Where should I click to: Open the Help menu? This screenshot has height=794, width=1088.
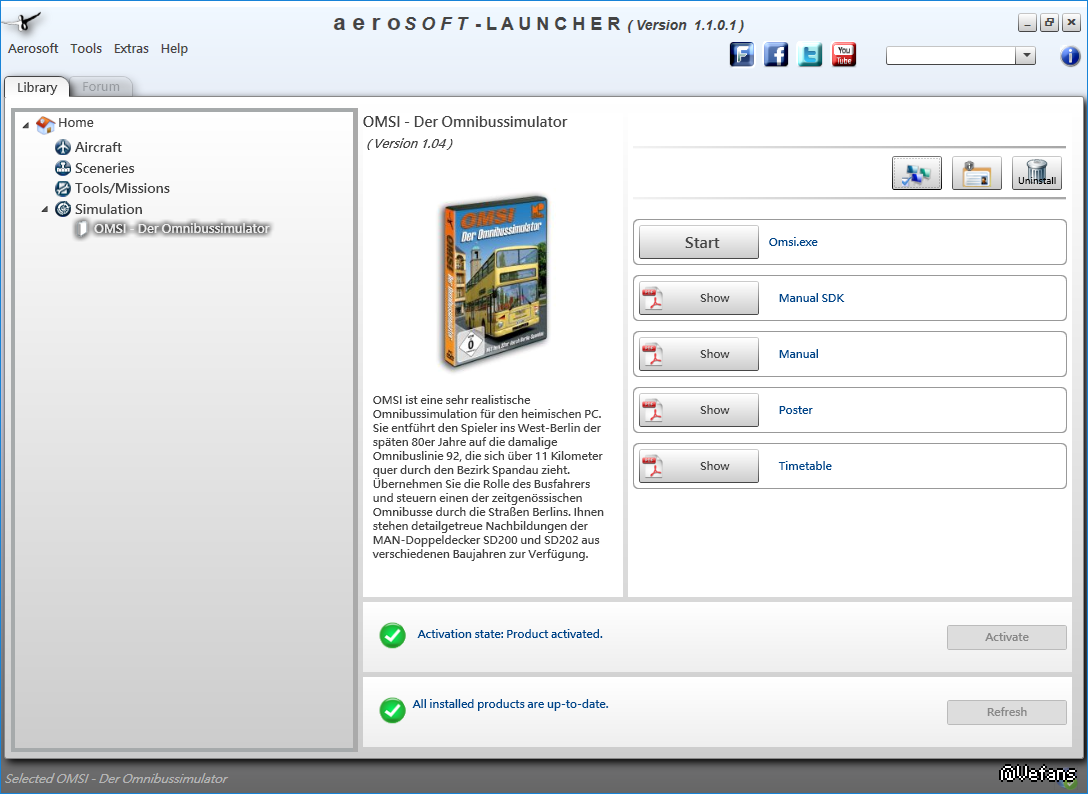[x=174, y=49]
